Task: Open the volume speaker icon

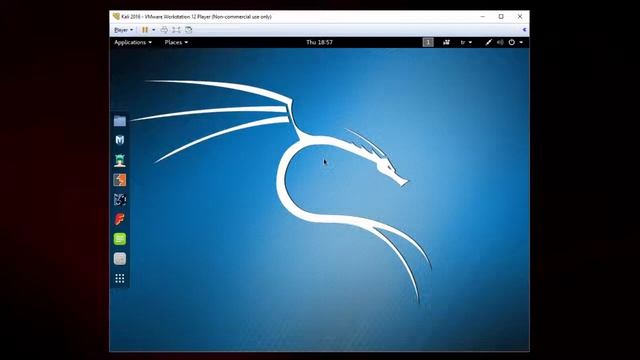Action: tap(500, 42)
